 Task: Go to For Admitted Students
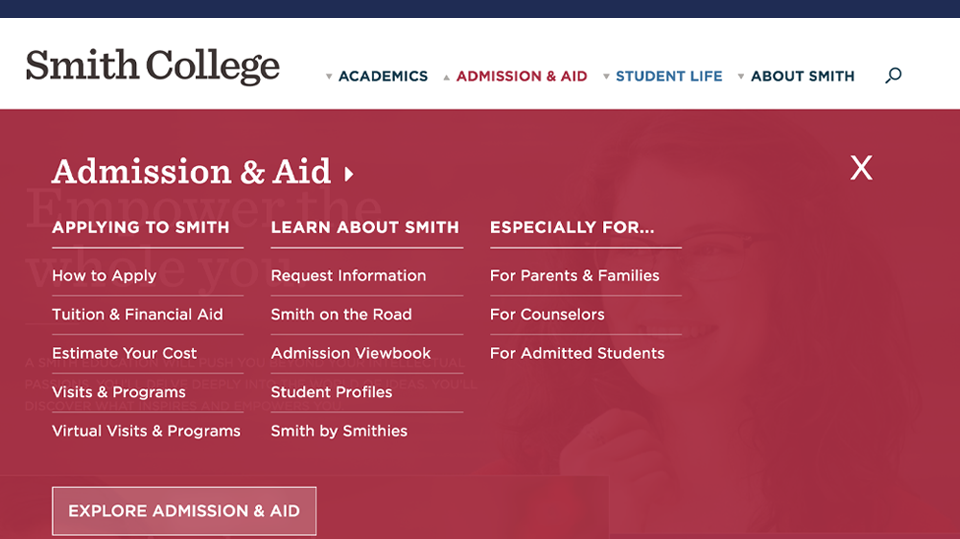click(x=577, y=353)
